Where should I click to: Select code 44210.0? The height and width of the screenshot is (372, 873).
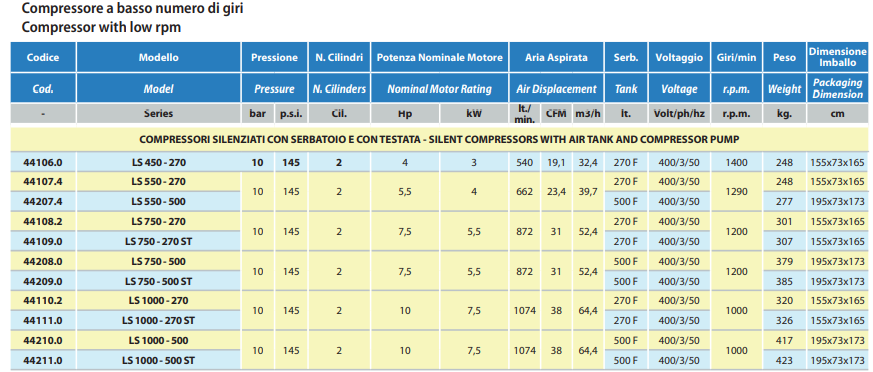coord(43,340)
